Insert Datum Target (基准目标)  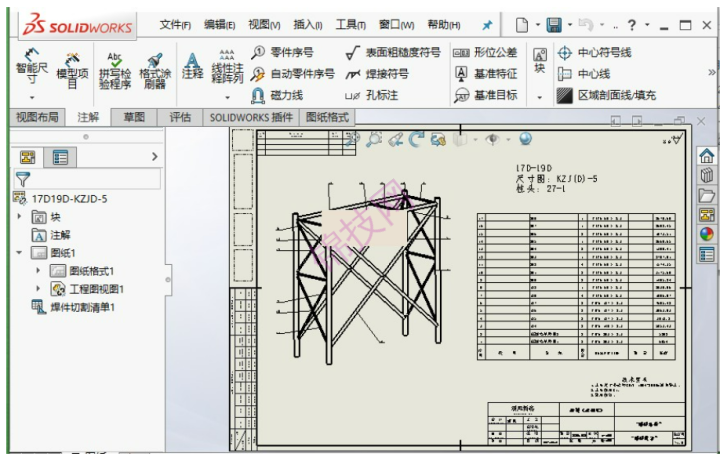(x=486, y=95)
